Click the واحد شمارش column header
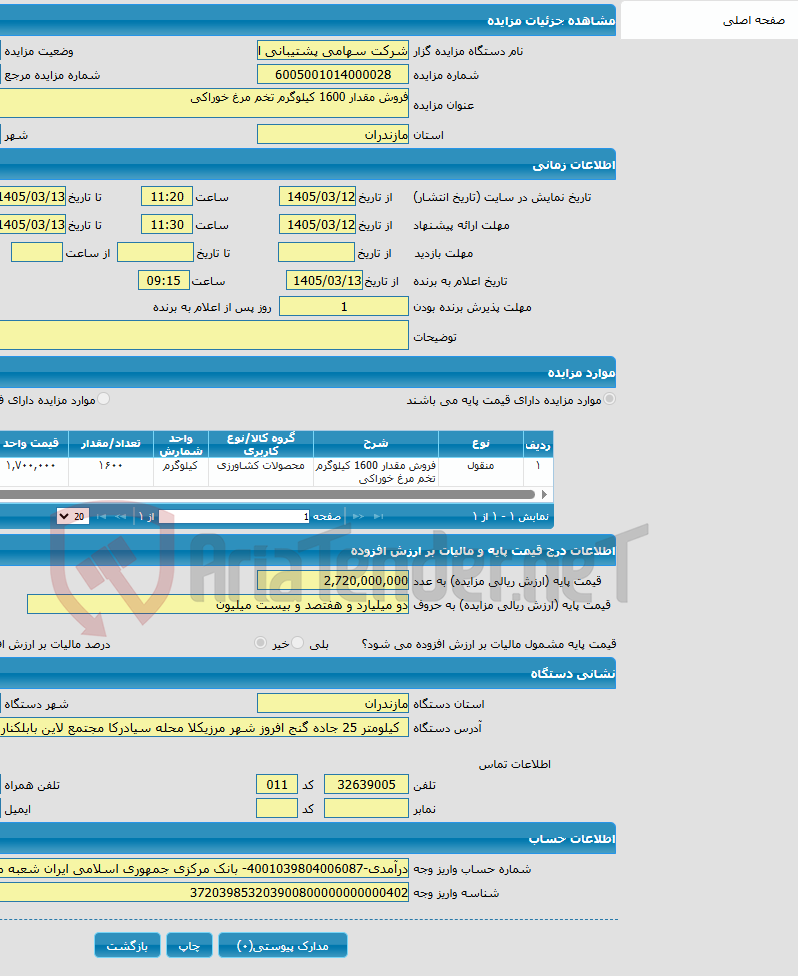The image size is (798, 976). 181,444
